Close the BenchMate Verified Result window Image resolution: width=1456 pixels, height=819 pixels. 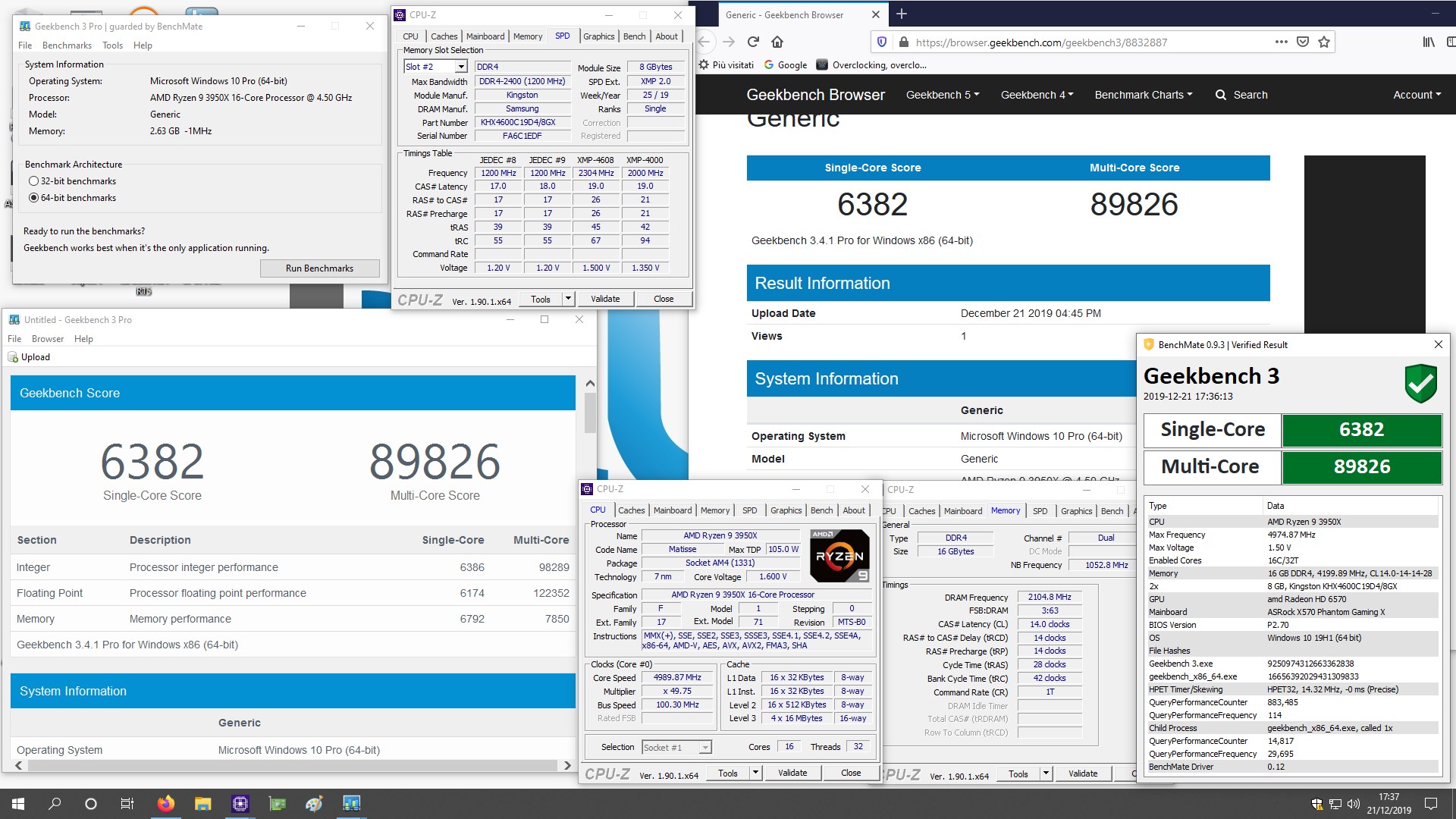click(x=1438, y=345)
